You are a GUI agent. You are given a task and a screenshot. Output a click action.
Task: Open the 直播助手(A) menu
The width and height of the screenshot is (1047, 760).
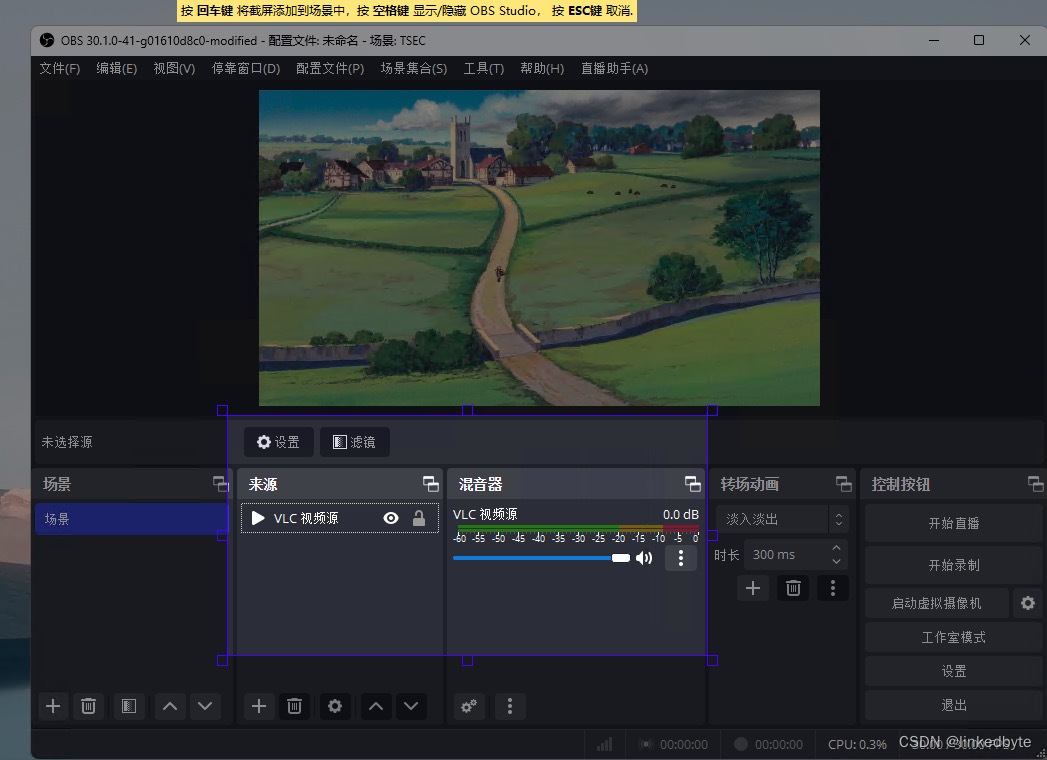click(614, 69)
